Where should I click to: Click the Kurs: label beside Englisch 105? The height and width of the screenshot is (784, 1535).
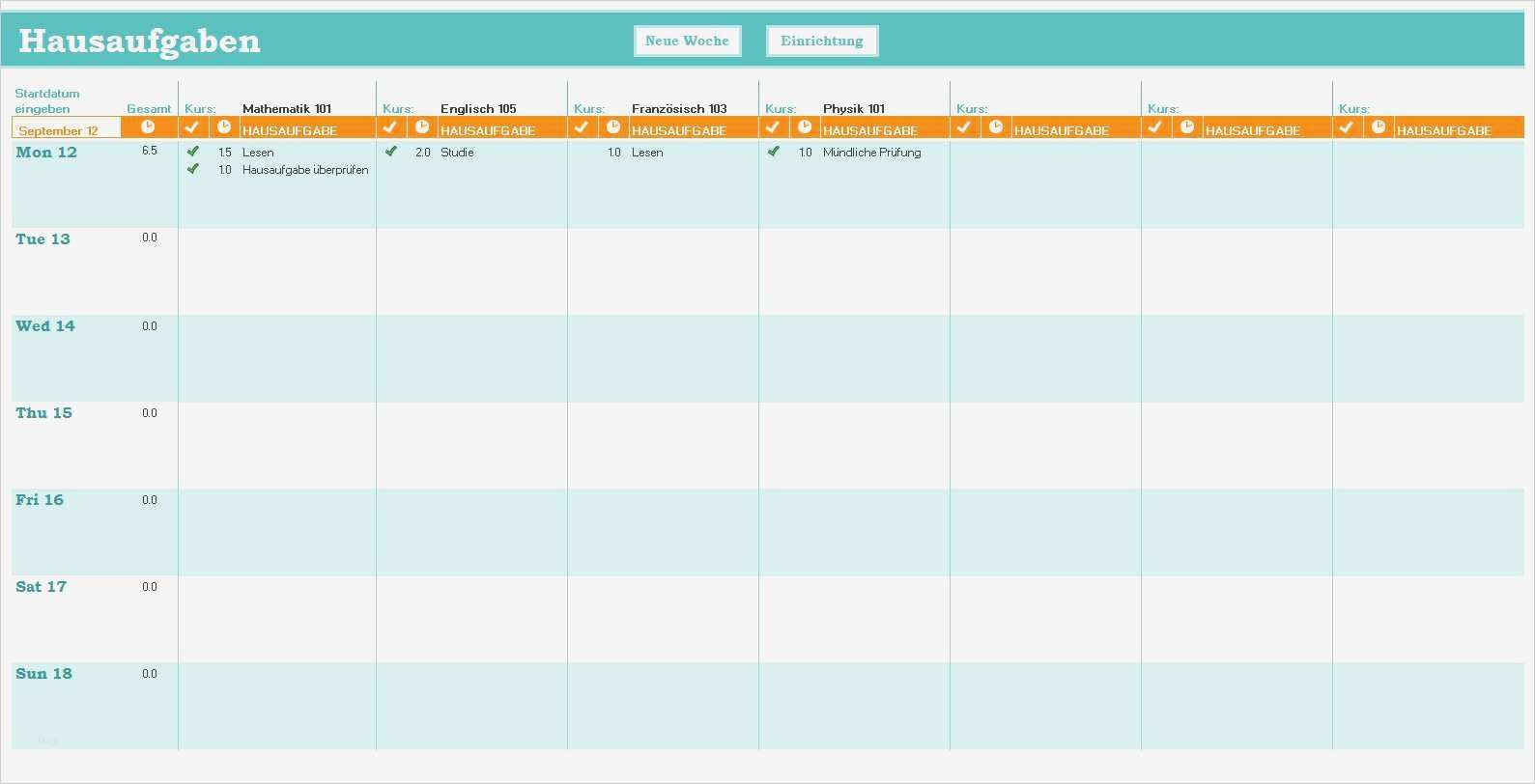[398, 109]
